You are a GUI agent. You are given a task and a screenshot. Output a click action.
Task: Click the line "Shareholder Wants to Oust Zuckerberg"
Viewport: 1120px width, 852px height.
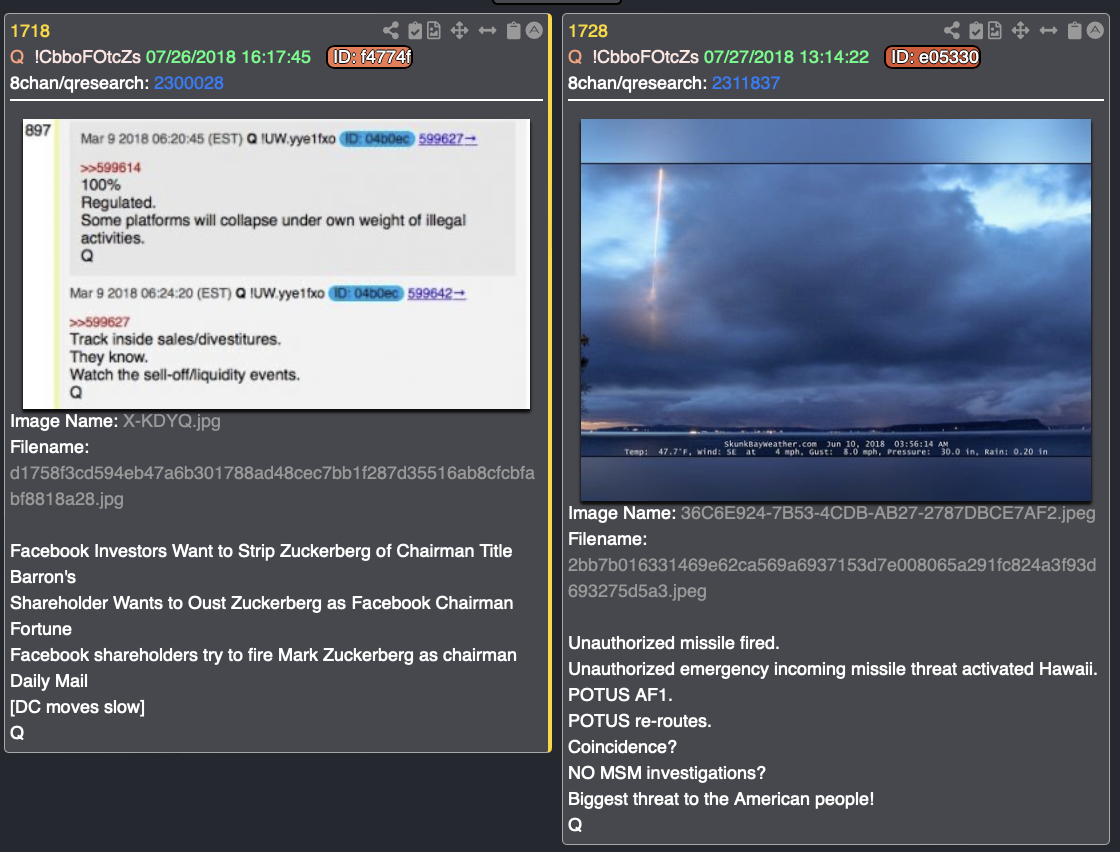pyautogui.click(x=261, y=603)
